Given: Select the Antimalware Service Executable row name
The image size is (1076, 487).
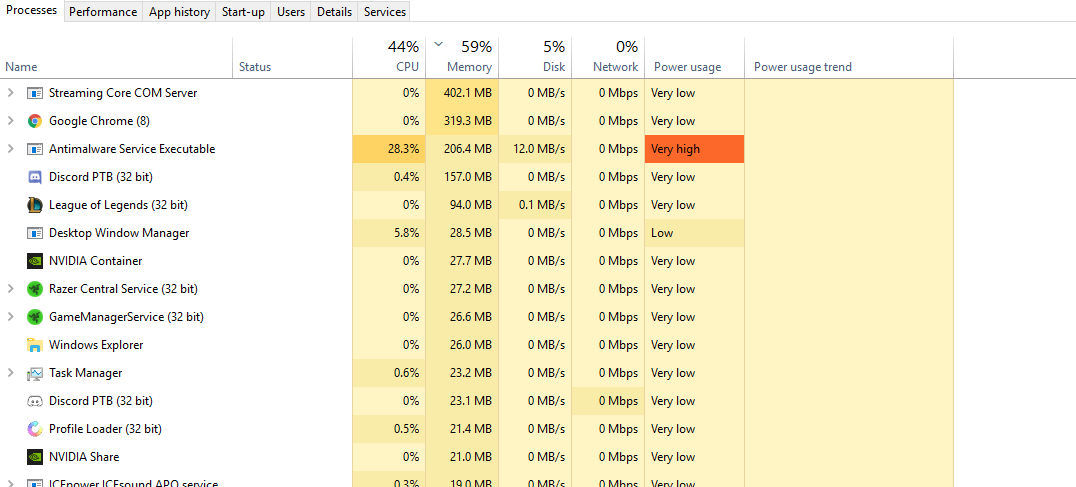Looking at the screenshot, I should [132, 149].
